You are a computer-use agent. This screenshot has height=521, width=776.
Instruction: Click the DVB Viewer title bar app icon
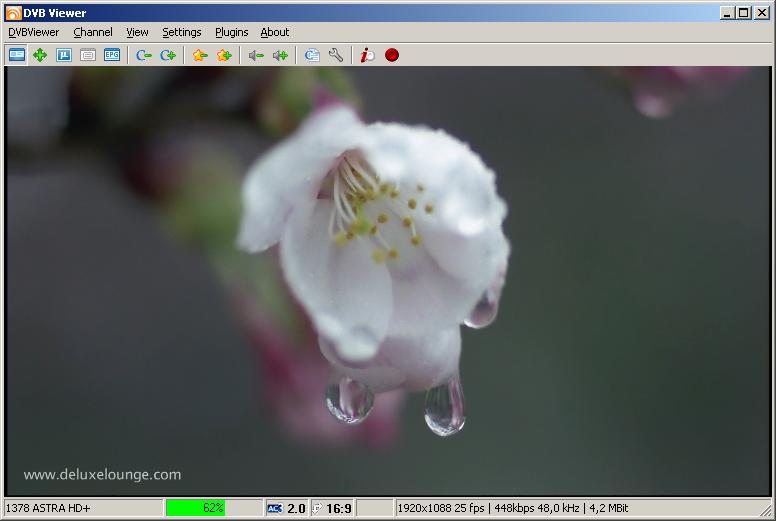[x=13, y=13]
